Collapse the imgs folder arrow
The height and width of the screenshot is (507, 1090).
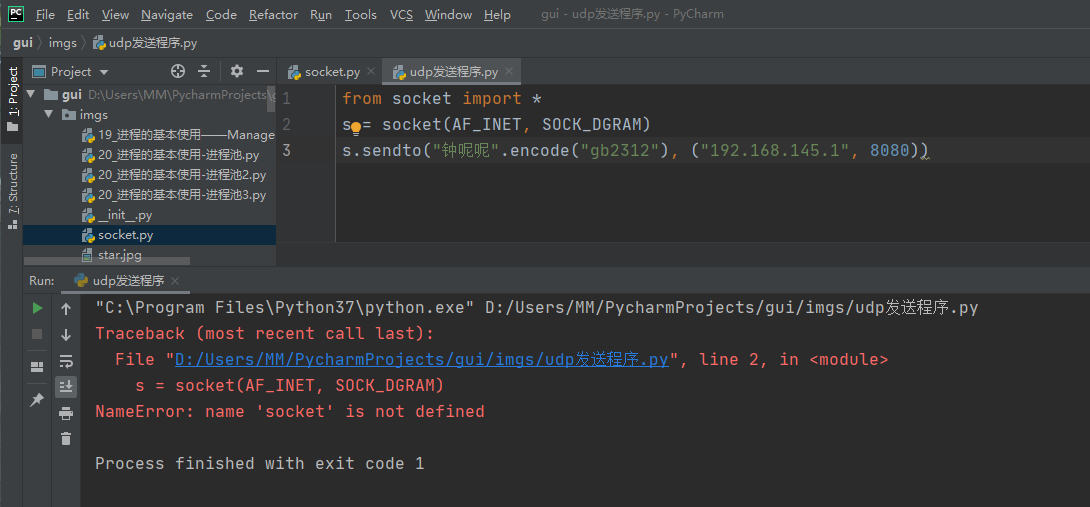coord(49,114)
